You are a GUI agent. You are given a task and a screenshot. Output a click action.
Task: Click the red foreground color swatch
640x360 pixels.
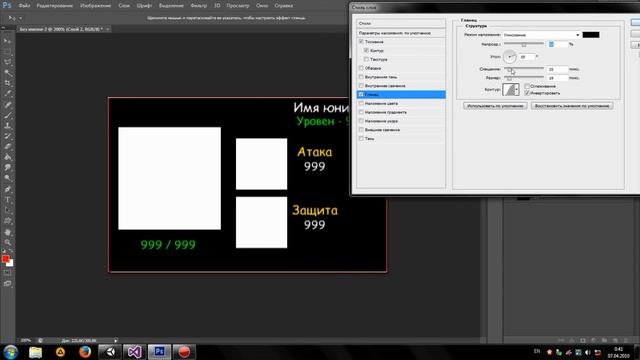pos(5,259)
